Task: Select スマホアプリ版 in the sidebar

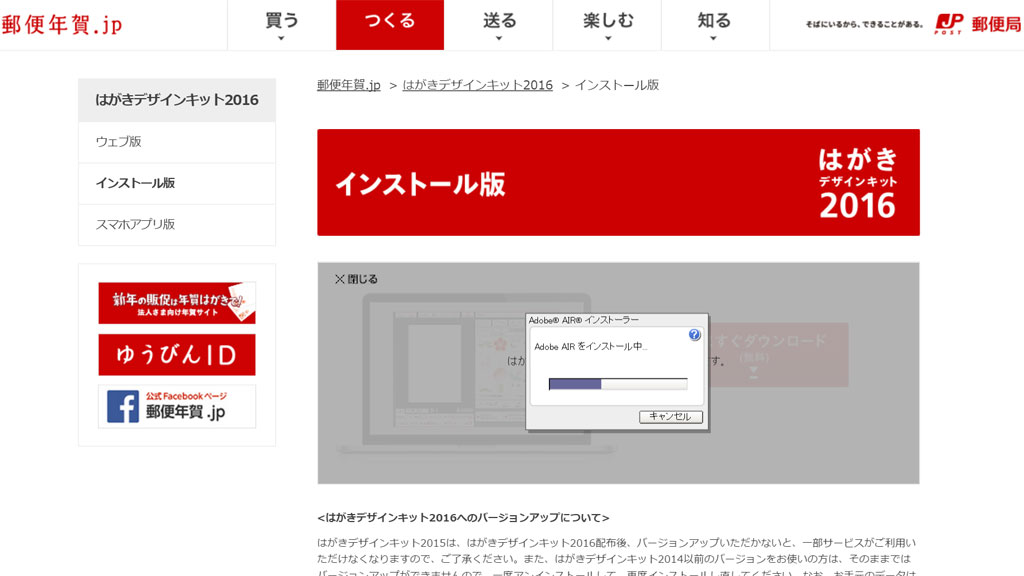Action: [x=177, y=225]
